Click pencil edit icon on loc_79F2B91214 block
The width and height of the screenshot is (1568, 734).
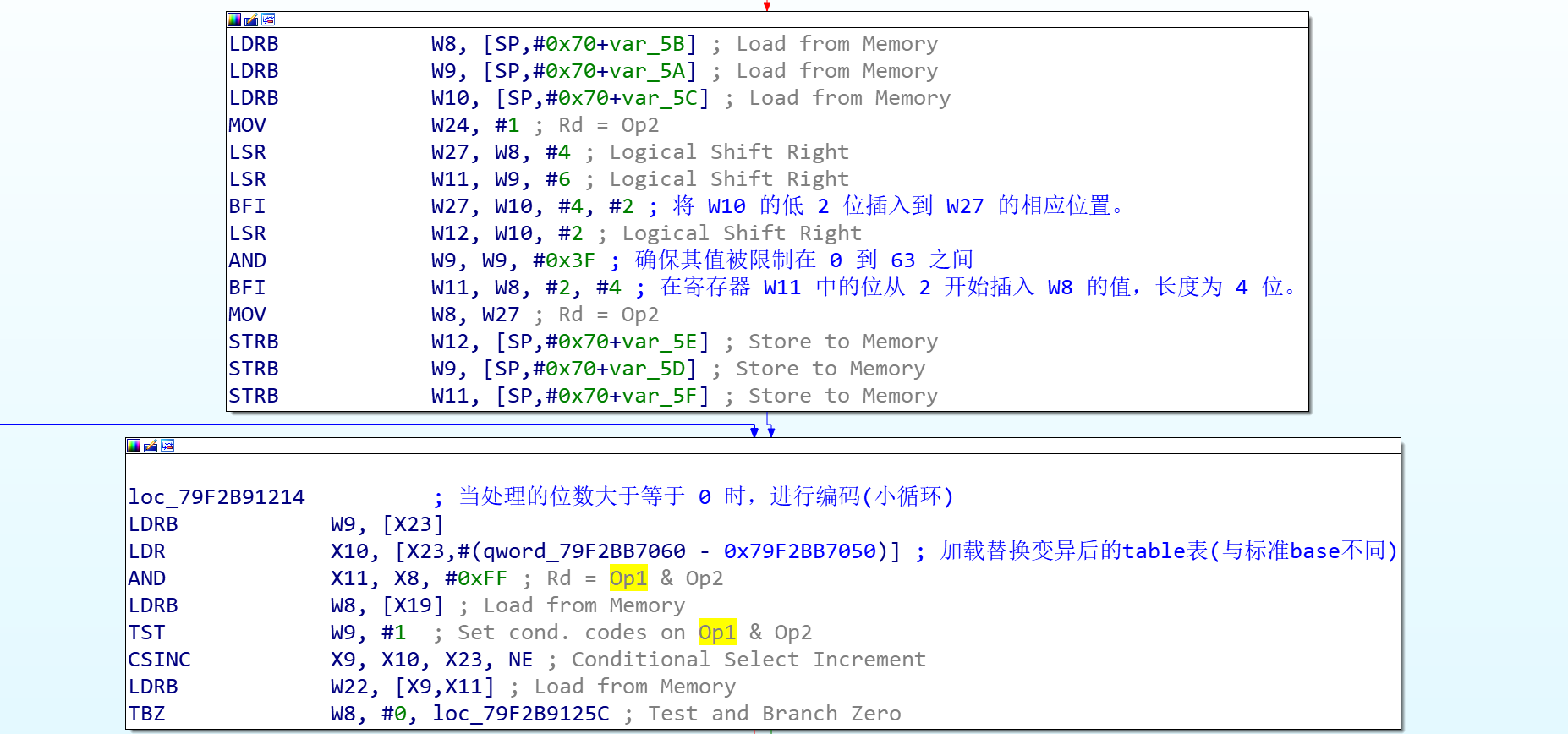pos(151,446)
